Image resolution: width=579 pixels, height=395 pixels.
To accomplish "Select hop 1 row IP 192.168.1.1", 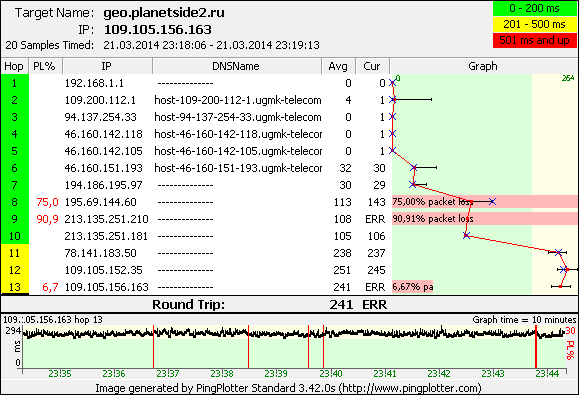I will tap(94, 83).
